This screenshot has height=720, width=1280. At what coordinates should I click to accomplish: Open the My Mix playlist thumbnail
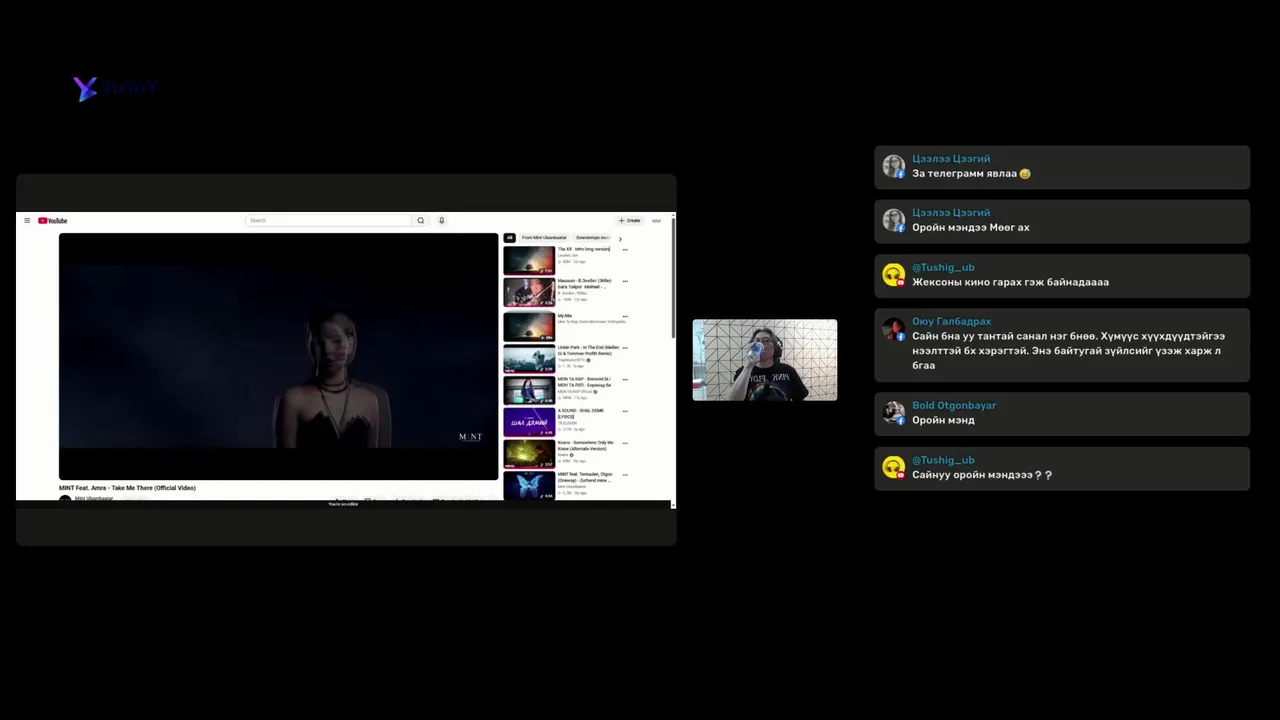click(529, 327)
